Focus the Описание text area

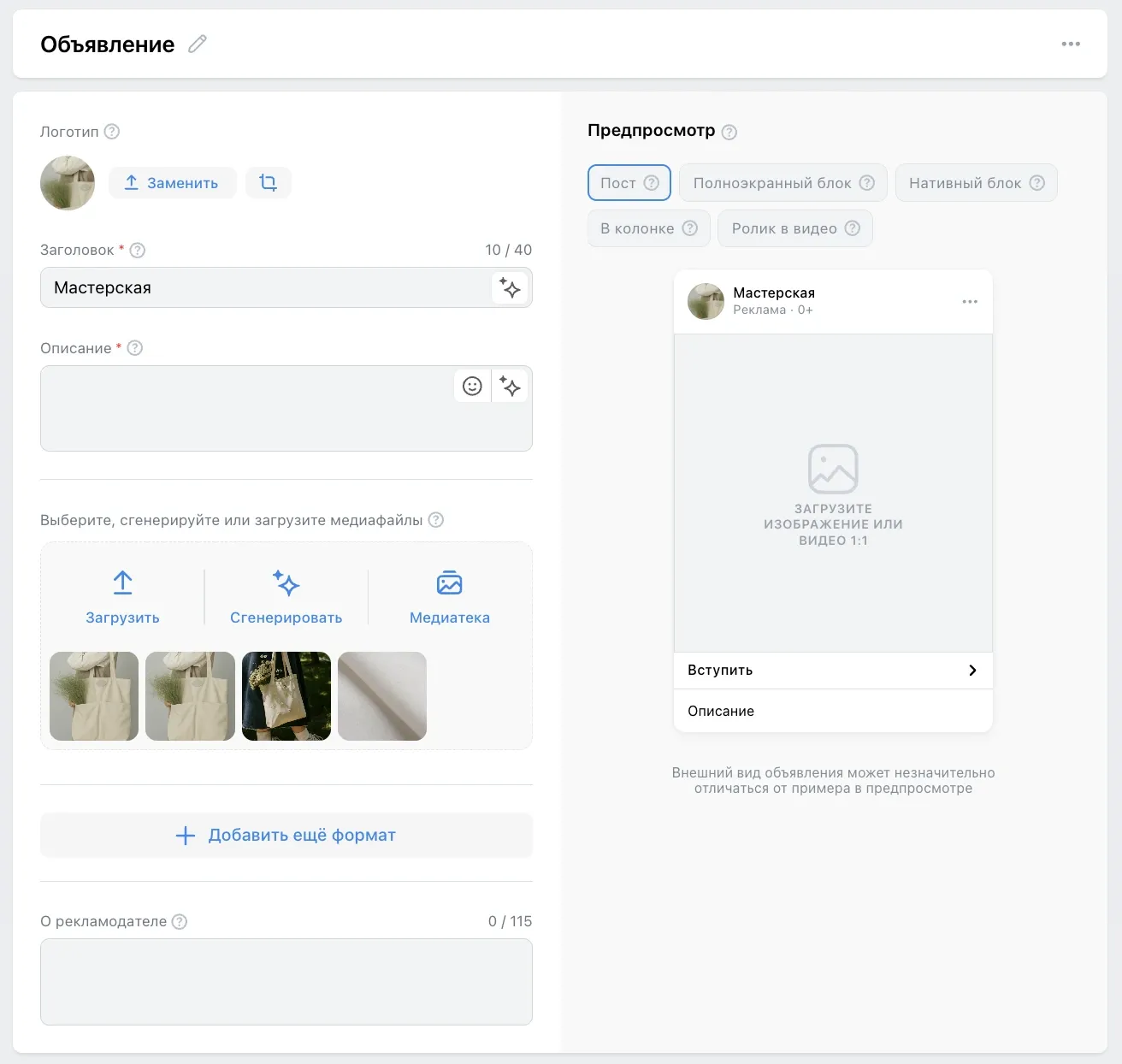(x=286, y=408)
